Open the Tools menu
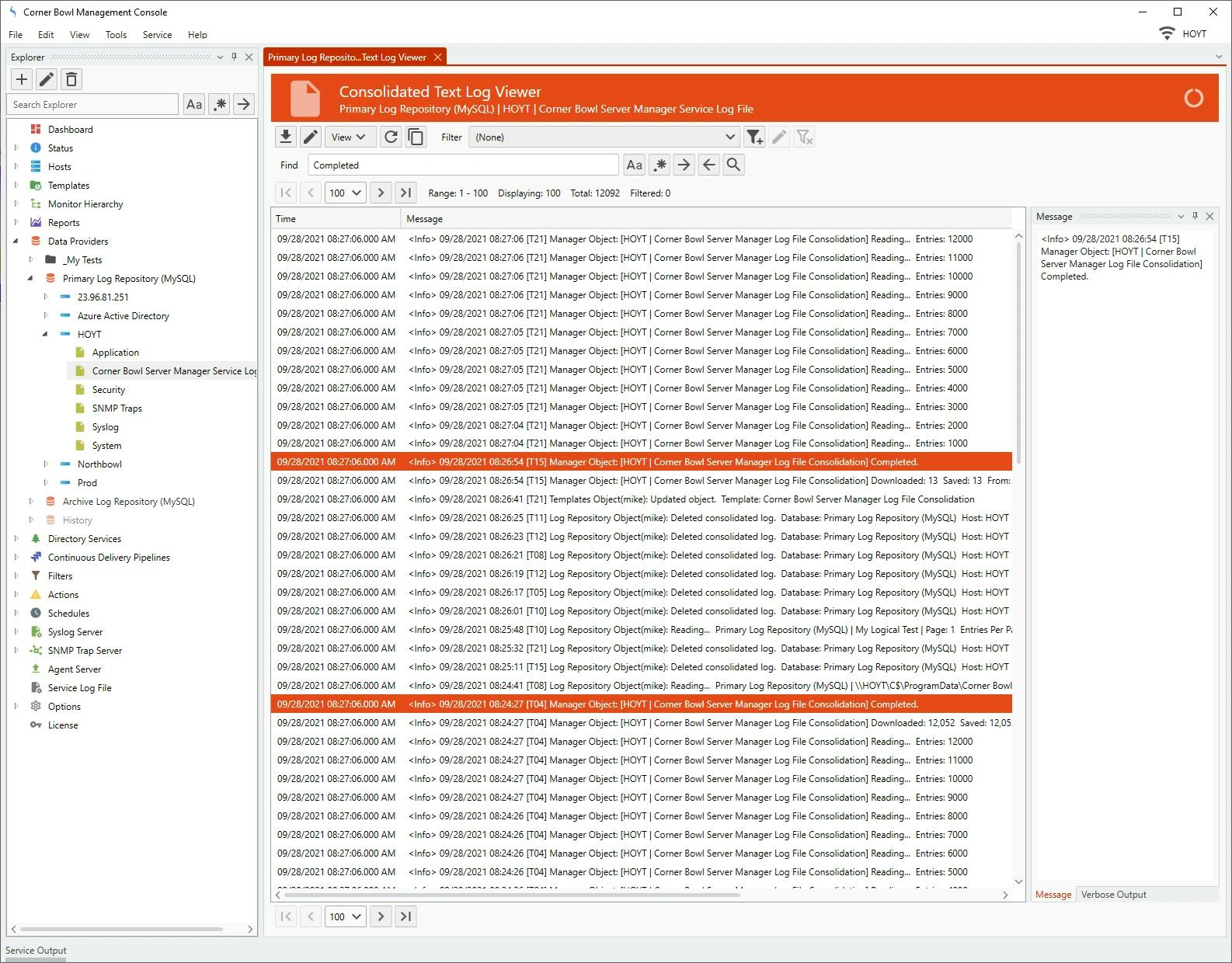 116,34
